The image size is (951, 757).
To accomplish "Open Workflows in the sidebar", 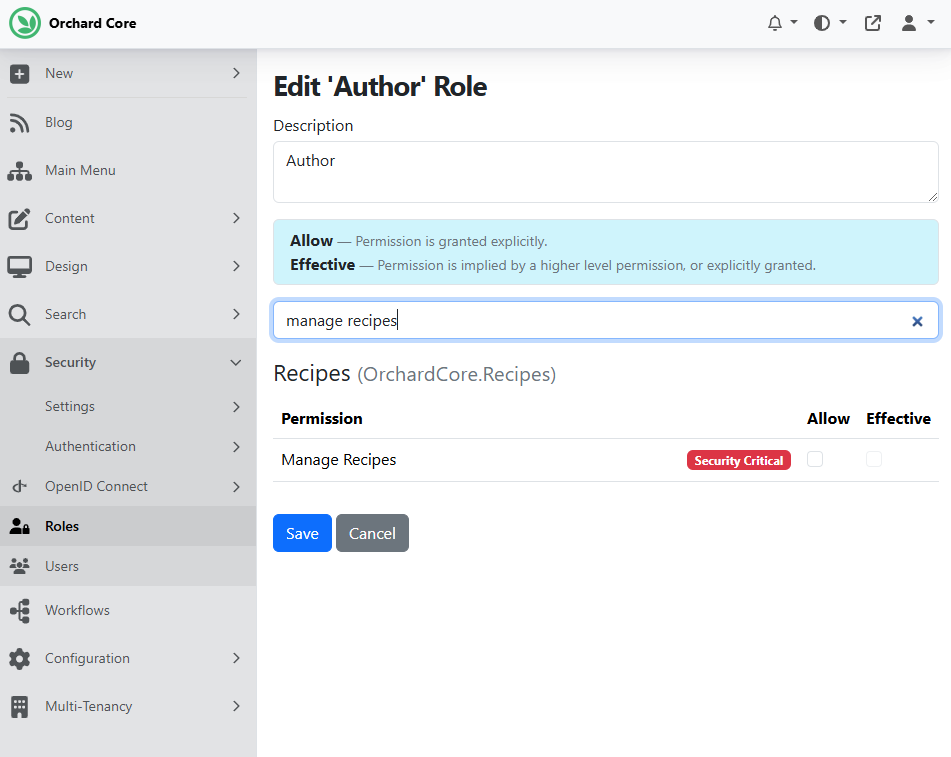I will click(x=128, y=610).
